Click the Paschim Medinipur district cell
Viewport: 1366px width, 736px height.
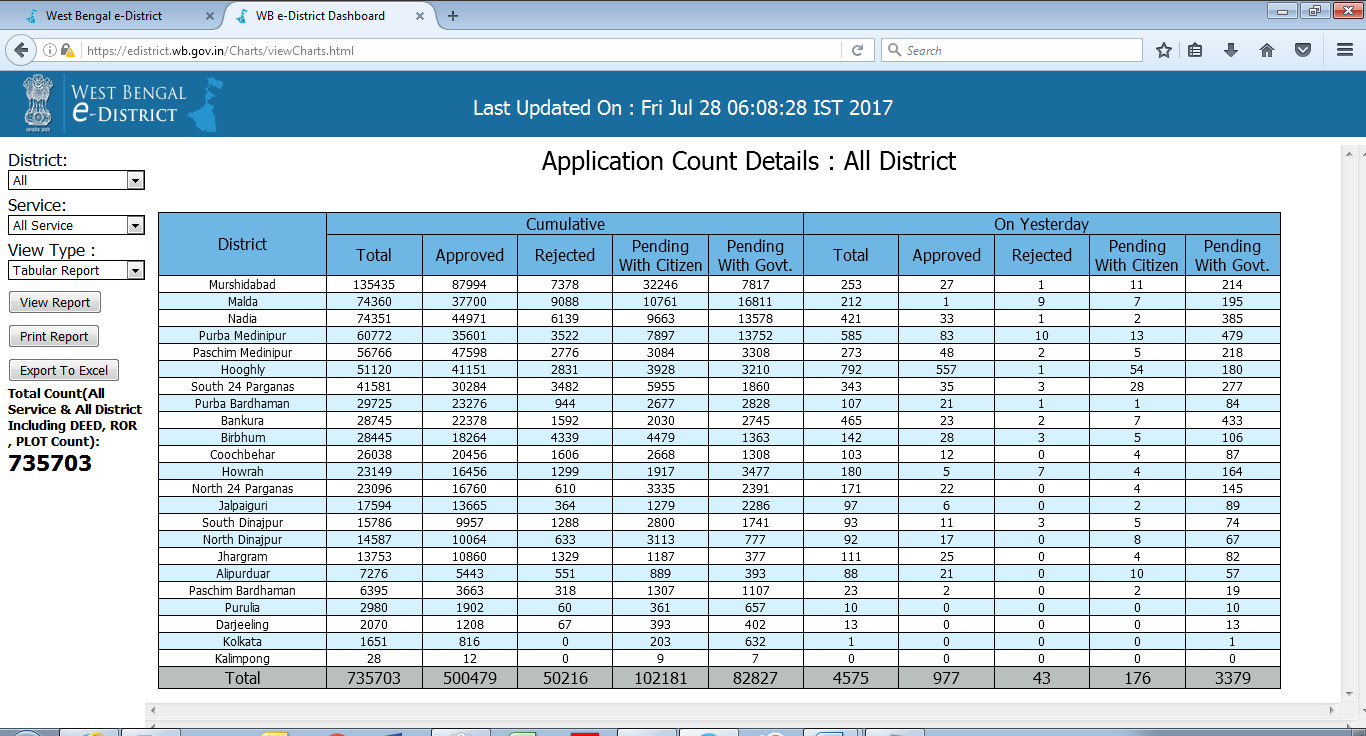click(242, 353)
